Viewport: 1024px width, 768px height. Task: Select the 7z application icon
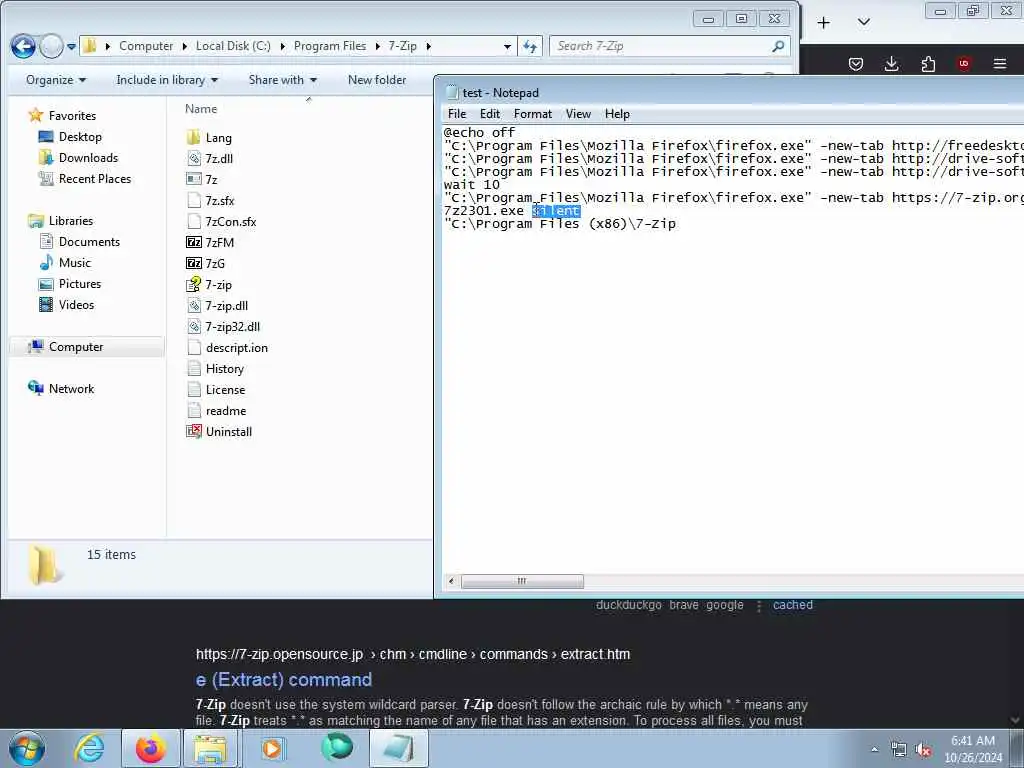point(193,179)
